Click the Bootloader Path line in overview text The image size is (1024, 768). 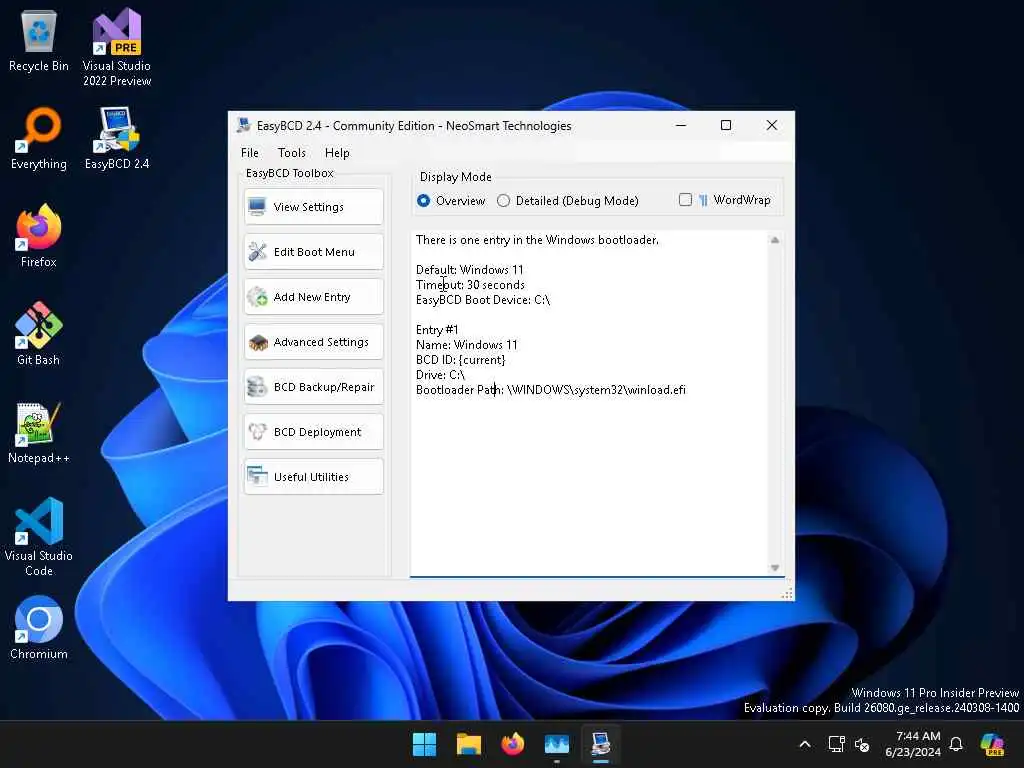[x=551, y=390]
